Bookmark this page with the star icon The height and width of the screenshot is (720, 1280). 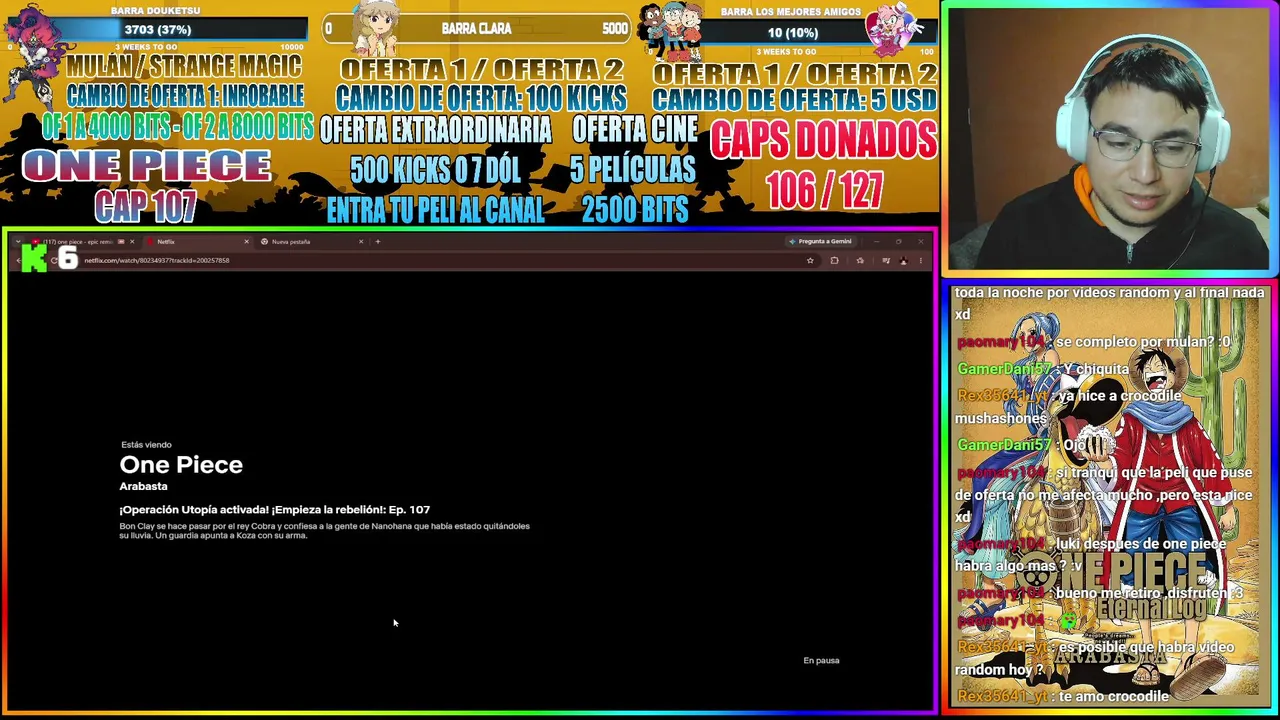[x=810, y=261]
